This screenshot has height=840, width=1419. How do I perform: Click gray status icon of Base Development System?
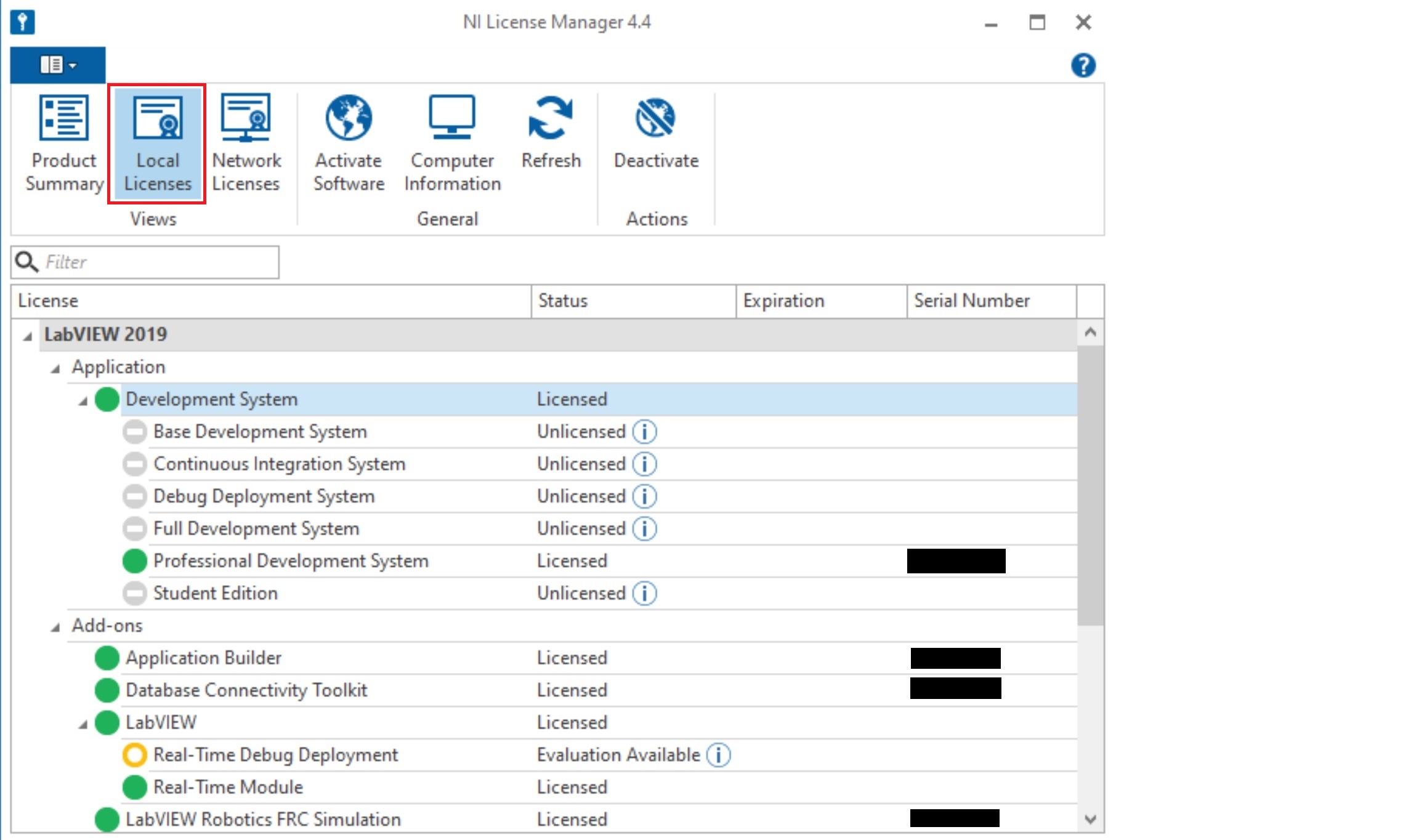[x=135, y=432]
